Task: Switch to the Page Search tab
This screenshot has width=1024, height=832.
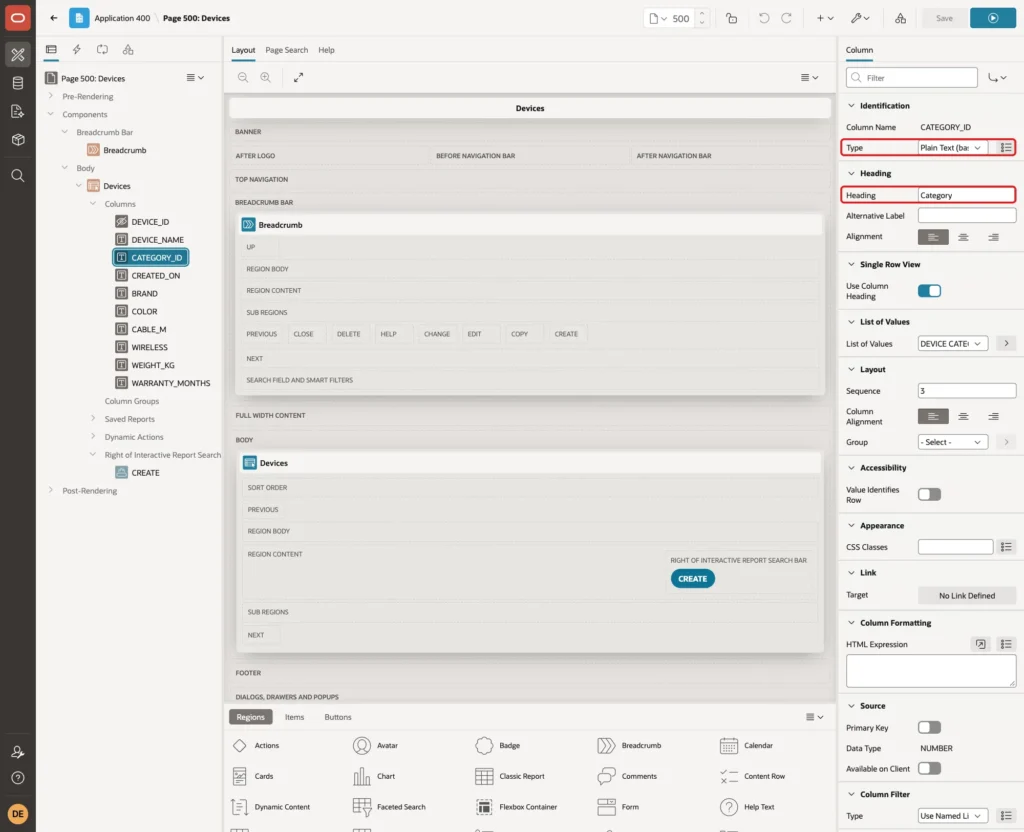Action: (x=286, y=50)
